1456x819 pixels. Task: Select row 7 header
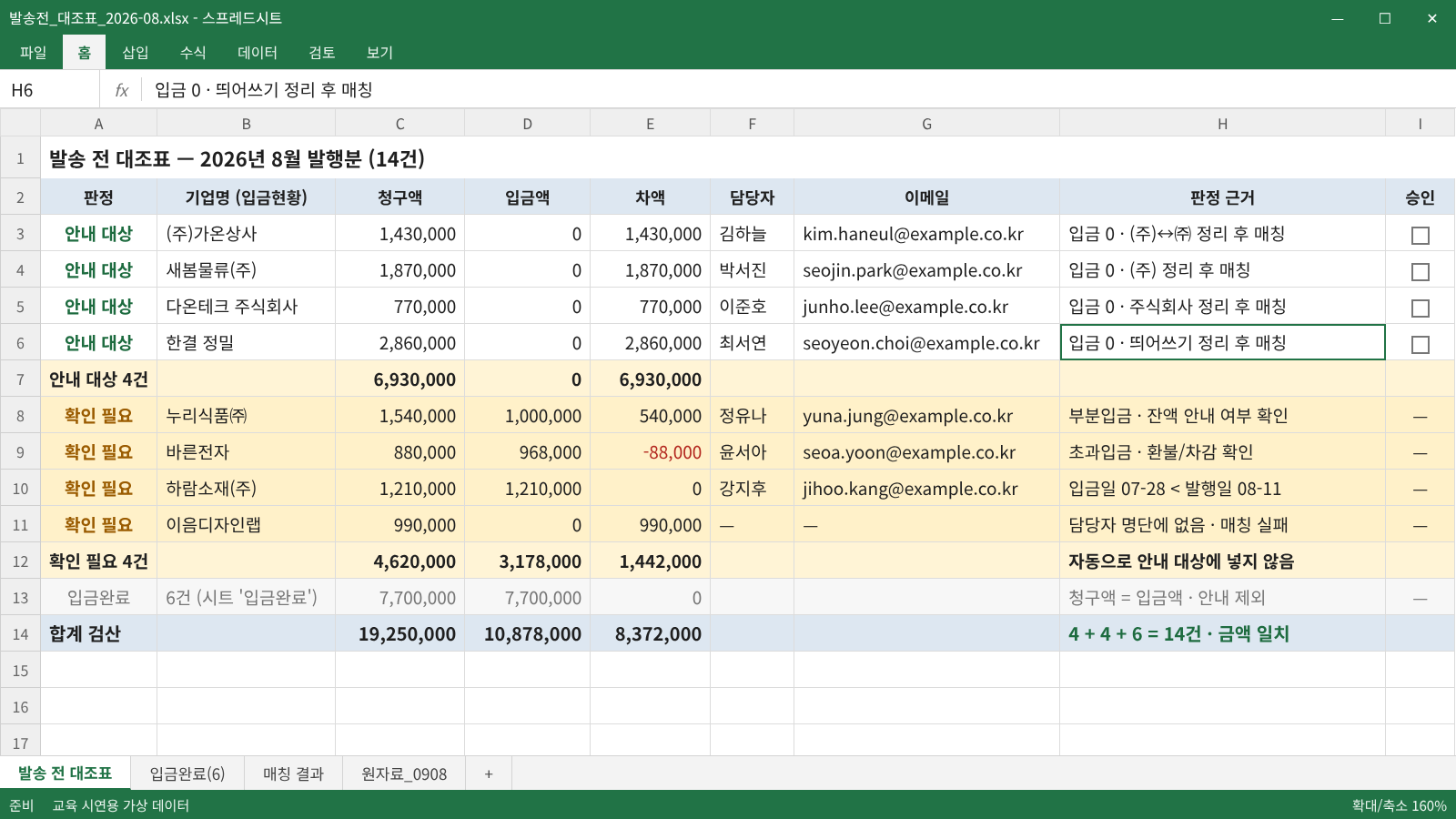tap(20, 379)
